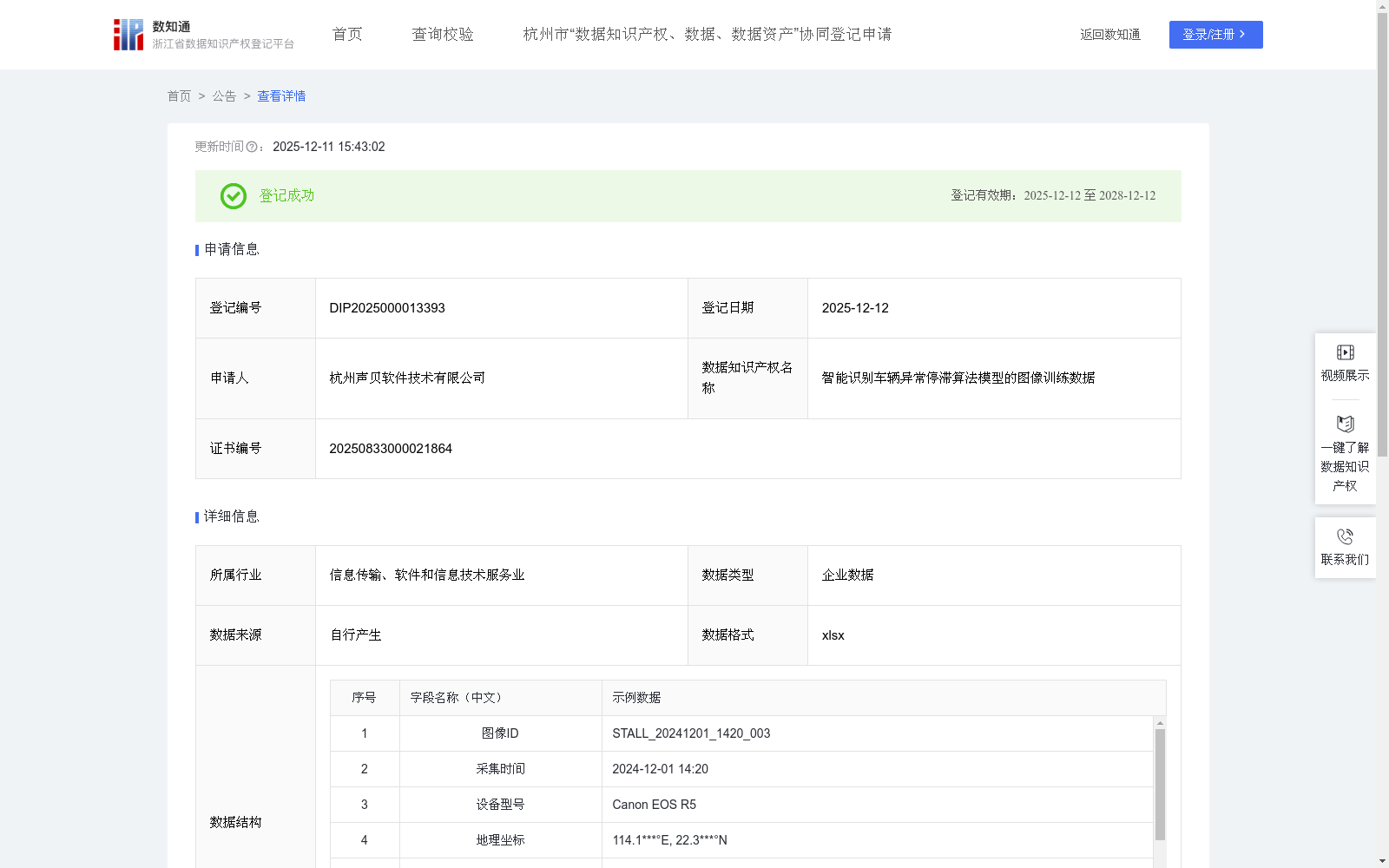The image size is (1389, 868).
Task: Click industry 信息传输、软件和信息技术服务业
Action: [427, 575]
